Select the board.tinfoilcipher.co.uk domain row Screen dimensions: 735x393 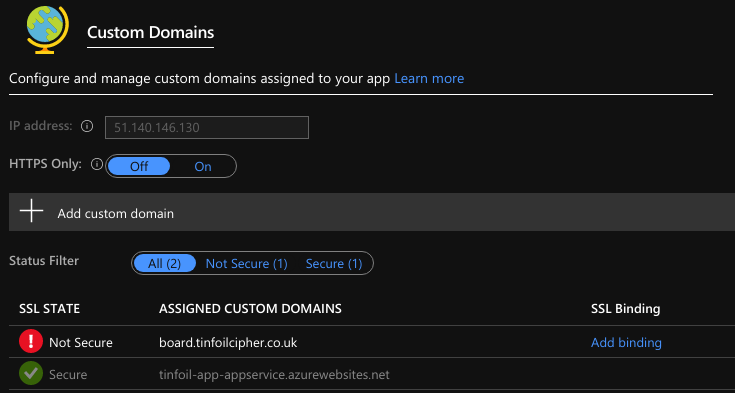coord(372,342)
